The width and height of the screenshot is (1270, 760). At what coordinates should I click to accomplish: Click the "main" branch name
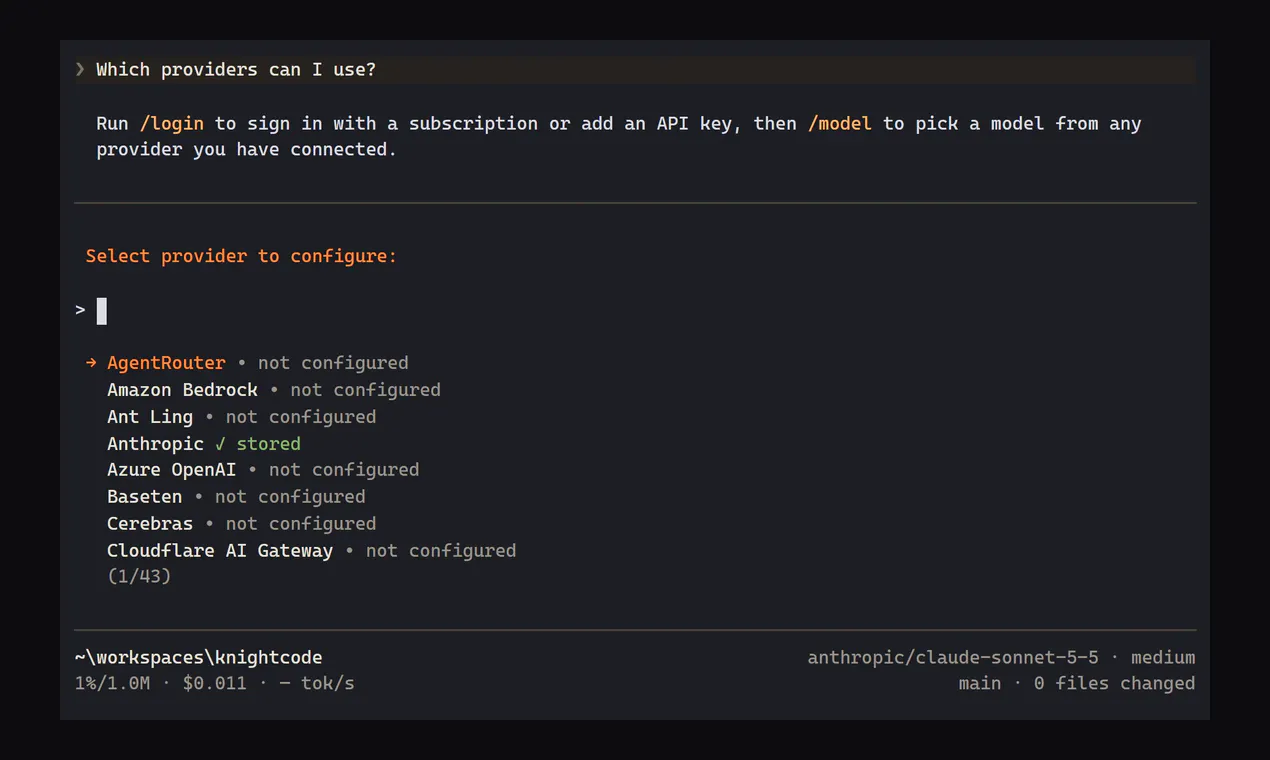pyautogui.click(x=980, y=684)
